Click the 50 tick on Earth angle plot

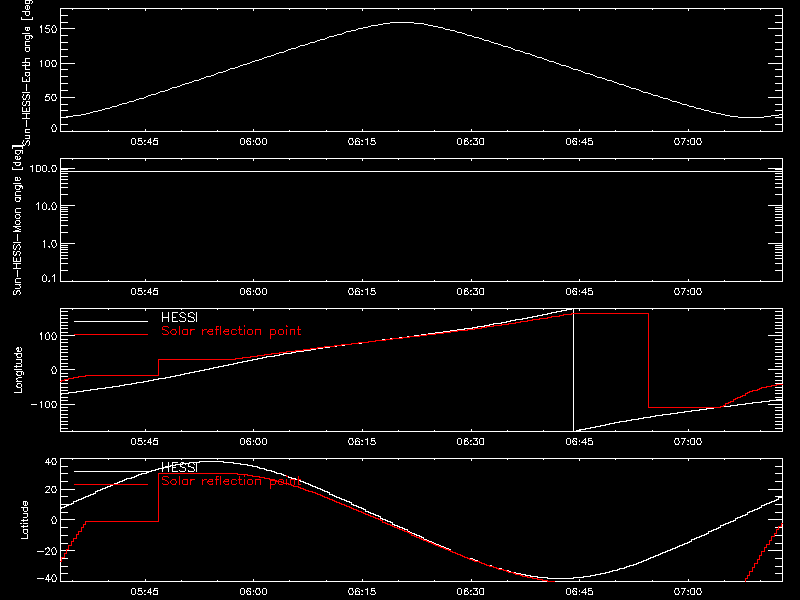(51, 97)
